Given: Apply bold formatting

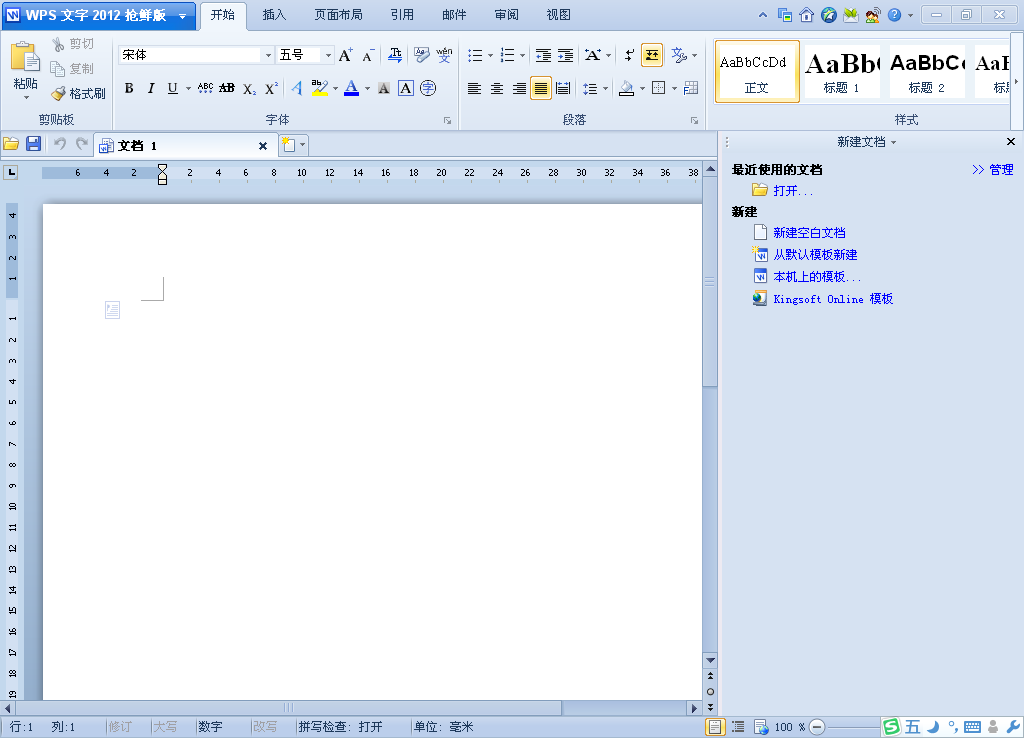Looking at the screenshot, I should 128,88.
